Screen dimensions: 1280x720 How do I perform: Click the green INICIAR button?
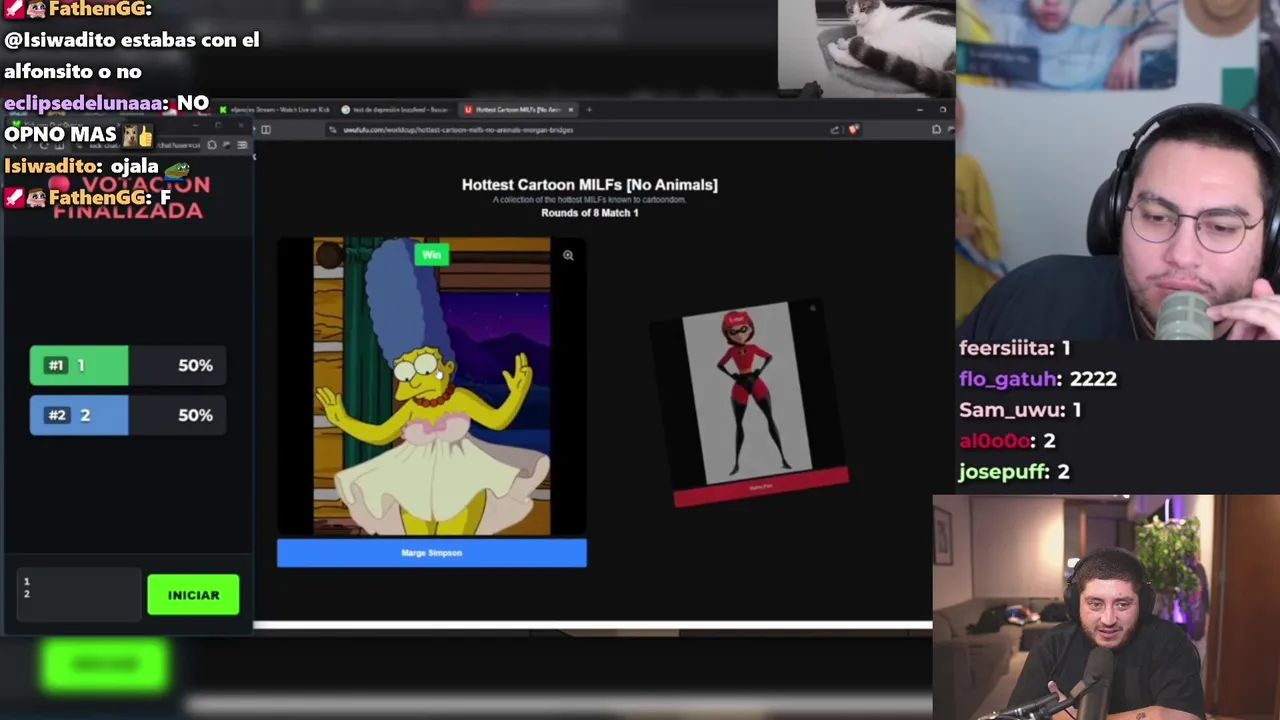(193, 595)
